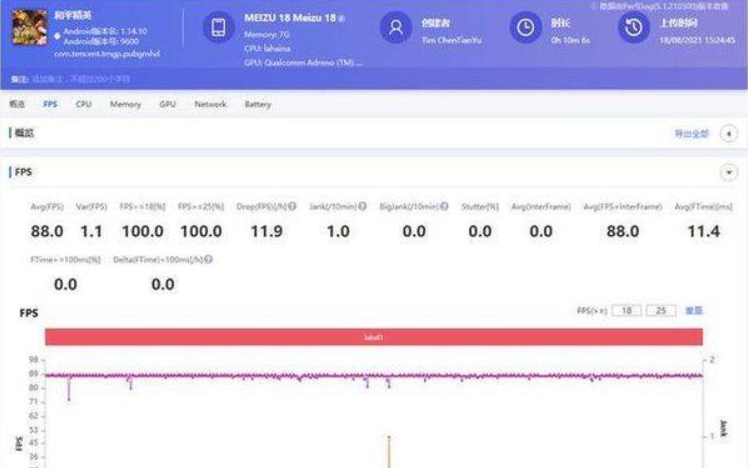Edit the FPS threshold field showing 18

(626, 311)
